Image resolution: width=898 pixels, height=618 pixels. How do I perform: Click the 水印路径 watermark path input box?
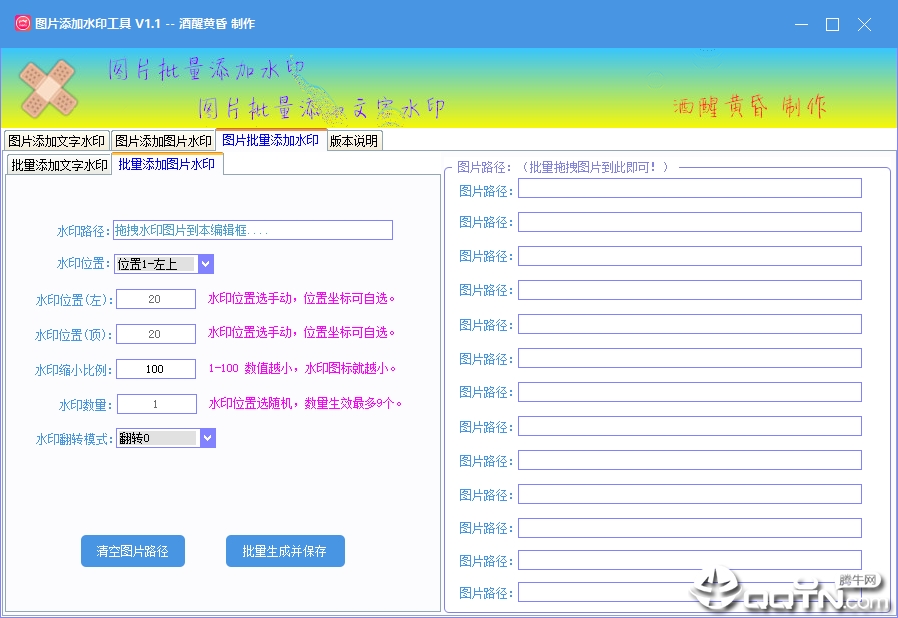click(254, 229)
